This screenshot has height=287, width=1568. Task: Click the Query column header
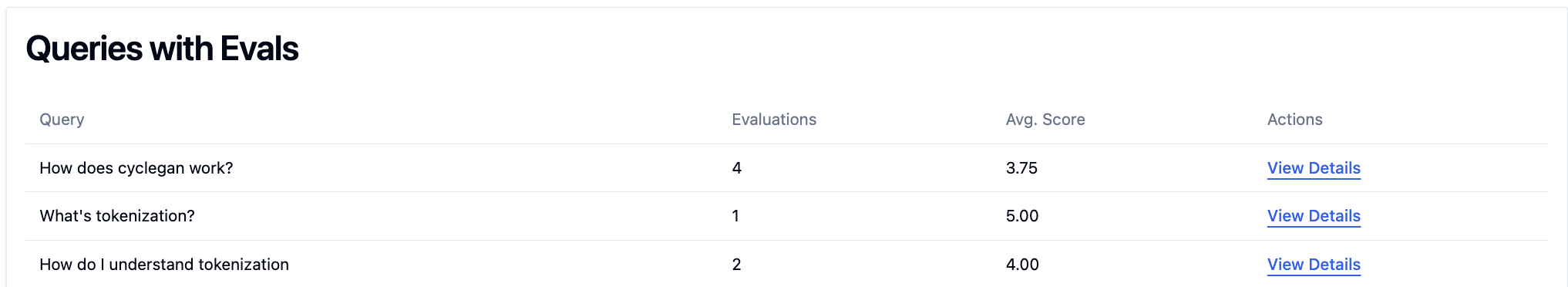(x=62, y=120)
